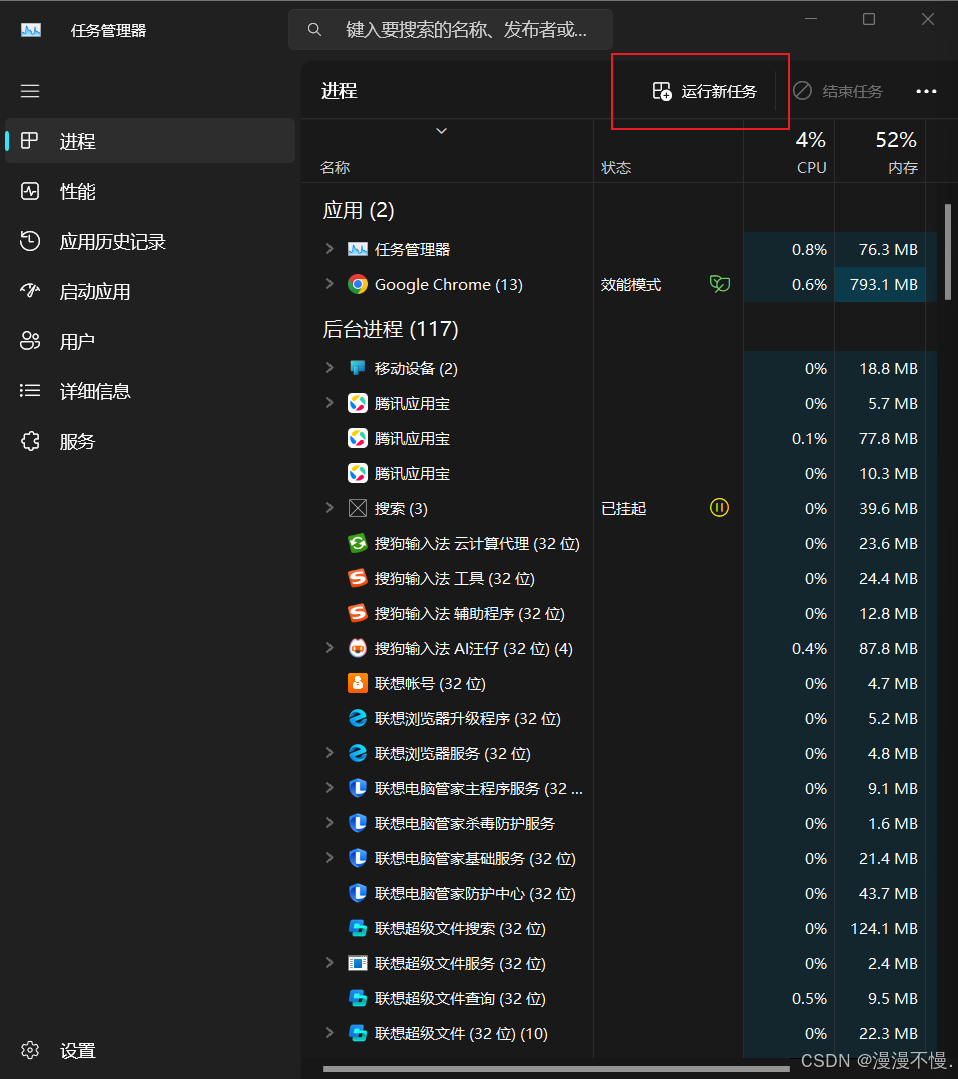Click the 运行新任务 button

[704, 91]
